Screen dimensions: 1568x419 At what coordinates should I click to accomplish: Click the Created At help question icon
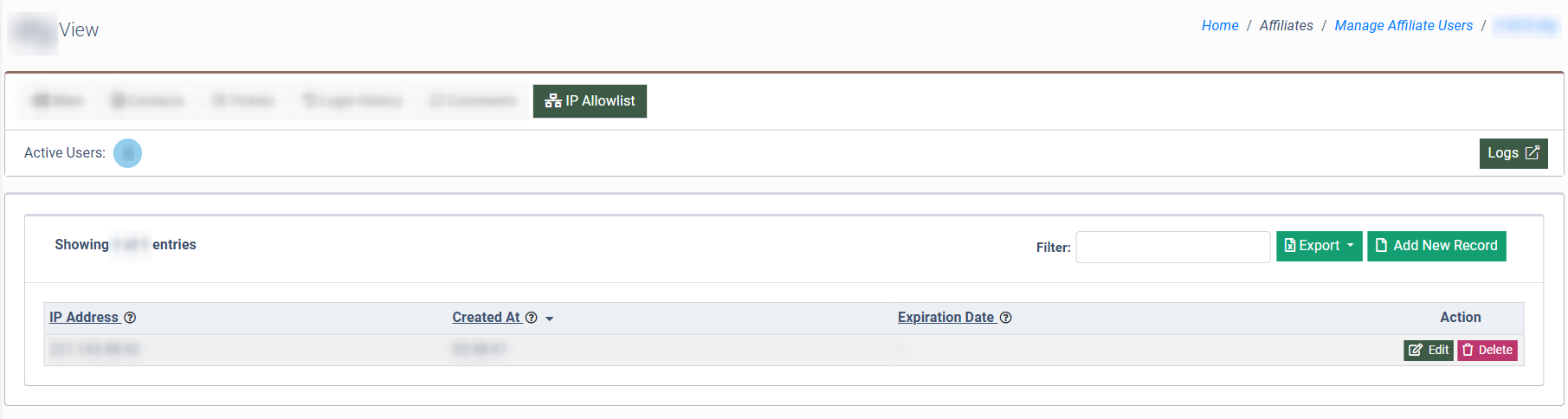point(532,318)
